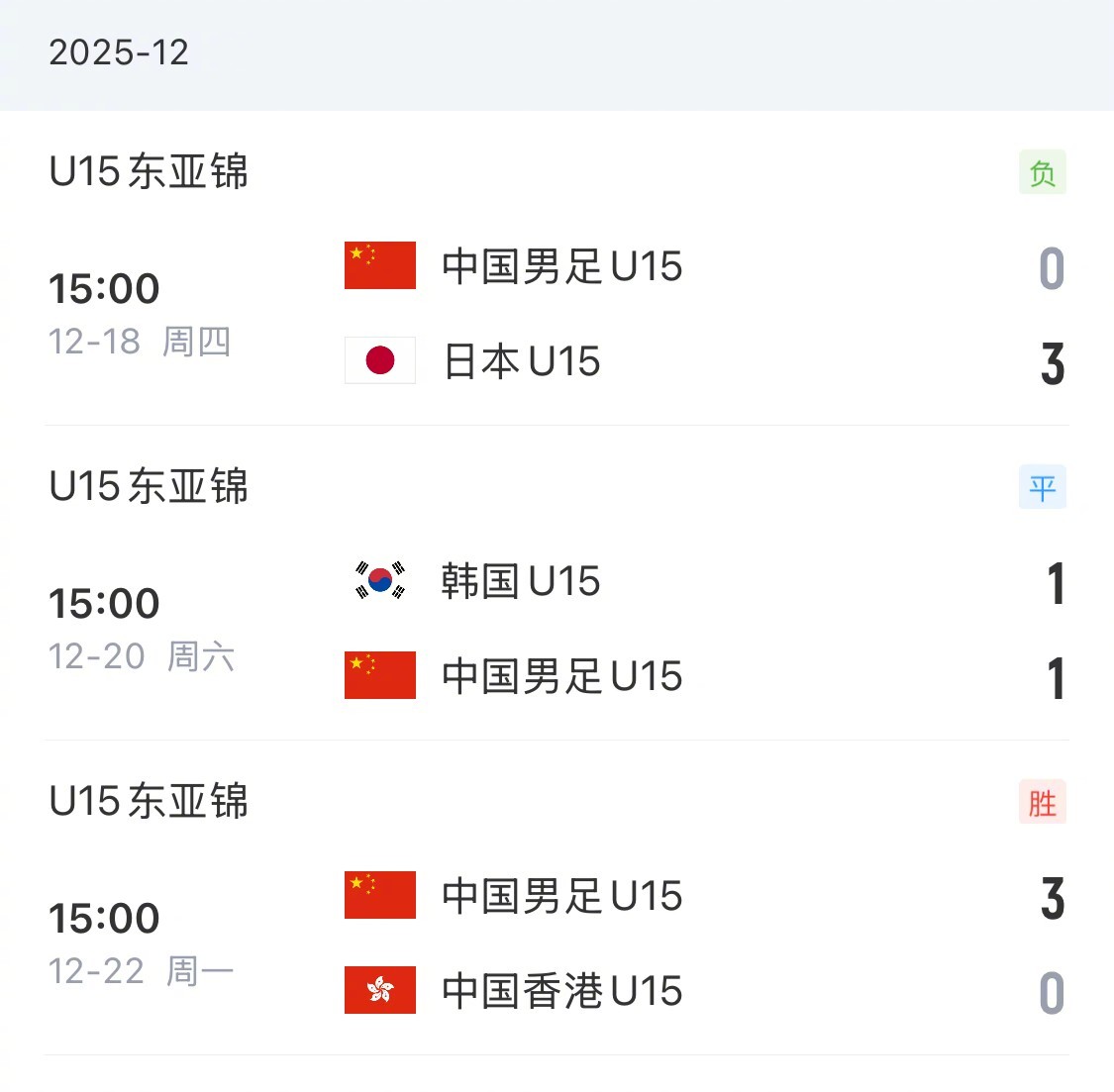
Task: Click the 15:00 kickoff time of the 12-20 match
Action: pyautogui.click(x=105, y=601)
